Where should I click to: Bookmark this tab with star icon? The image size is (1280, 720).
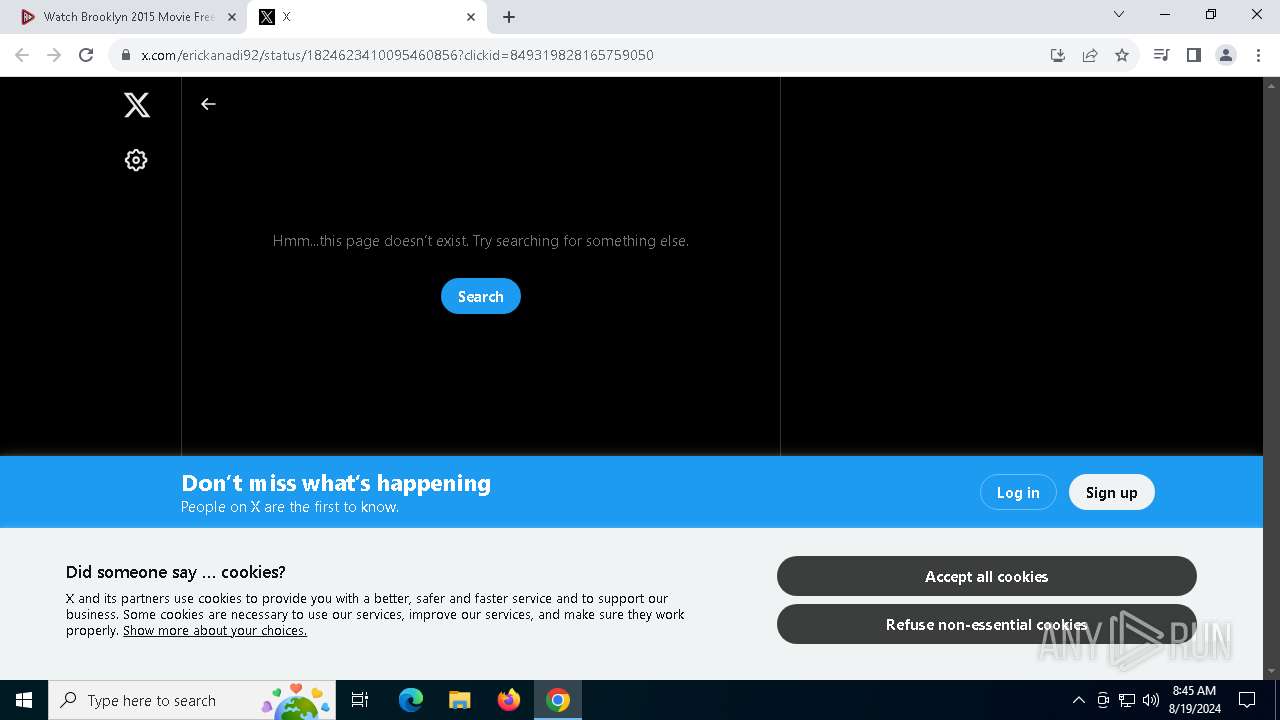pos(1122,55)
